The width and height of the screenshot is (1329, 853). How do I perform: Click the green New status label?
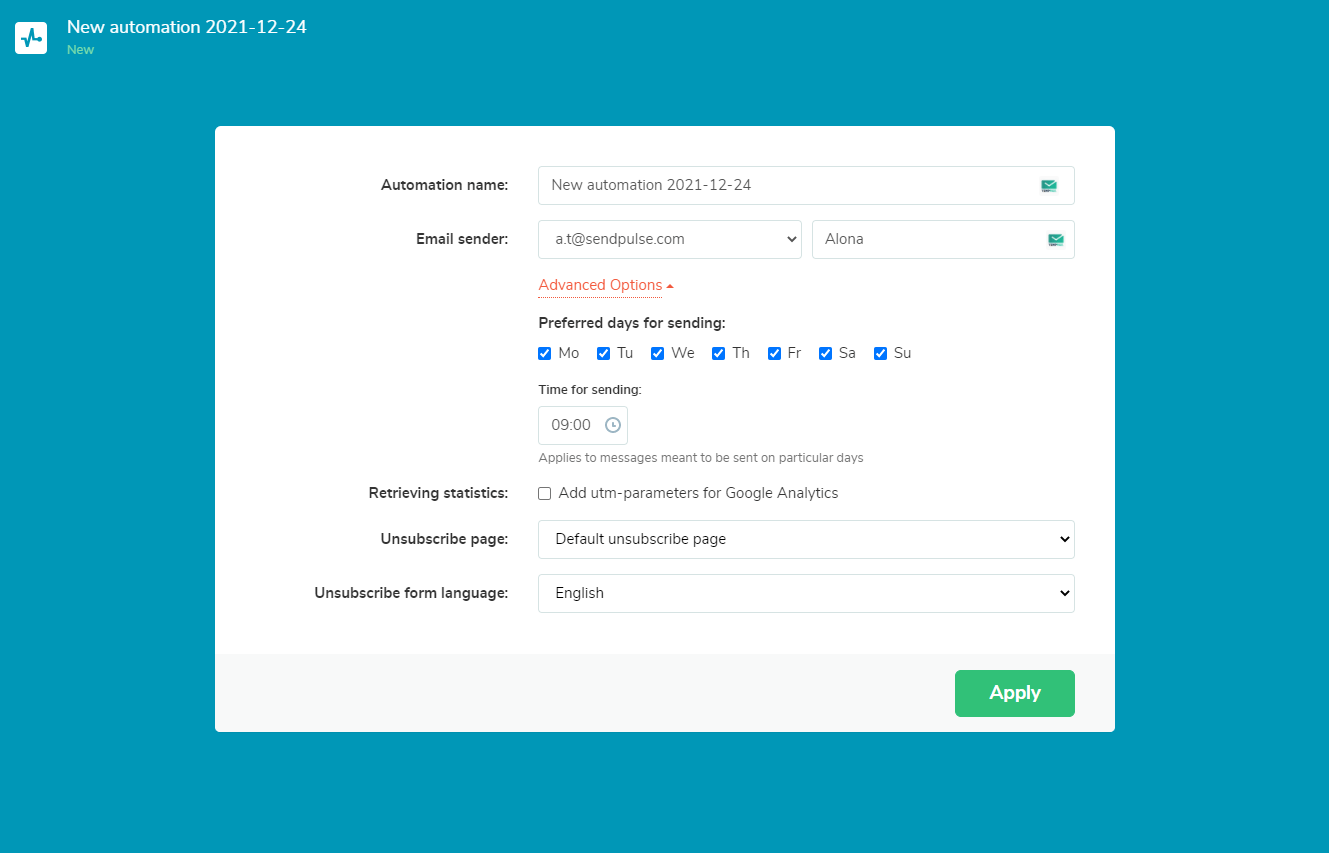[81, 50]
